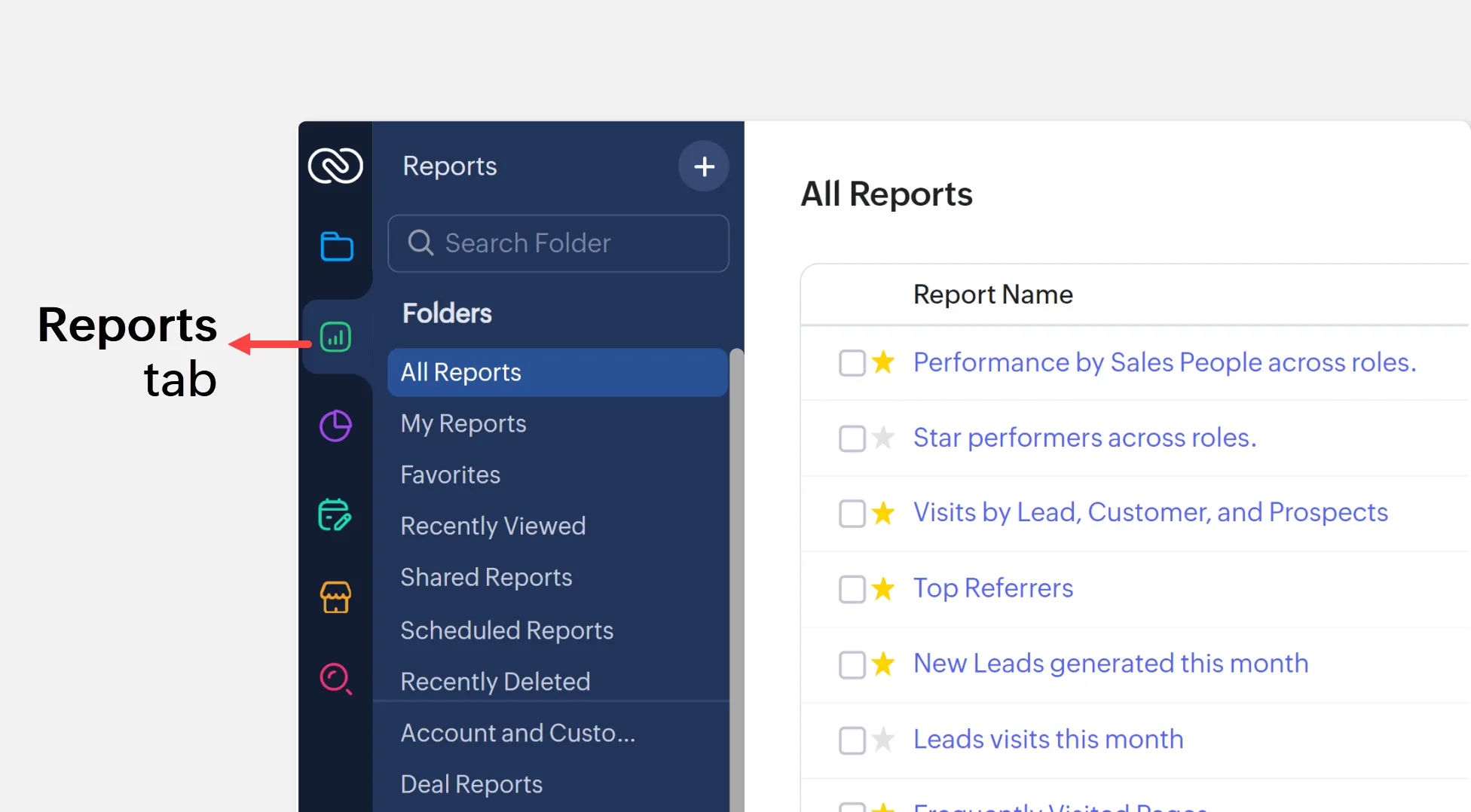This screenshot has height=812, width=1471.
Task: Select the All Reports folder
Action: pyautogui.click(x=557, y=372)
